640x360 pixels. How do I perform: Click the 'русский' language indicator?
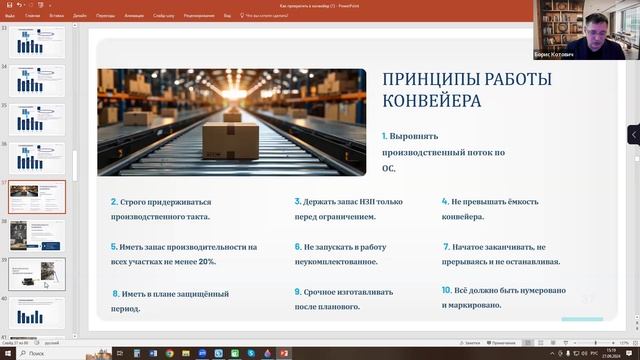tap(52, 343)
